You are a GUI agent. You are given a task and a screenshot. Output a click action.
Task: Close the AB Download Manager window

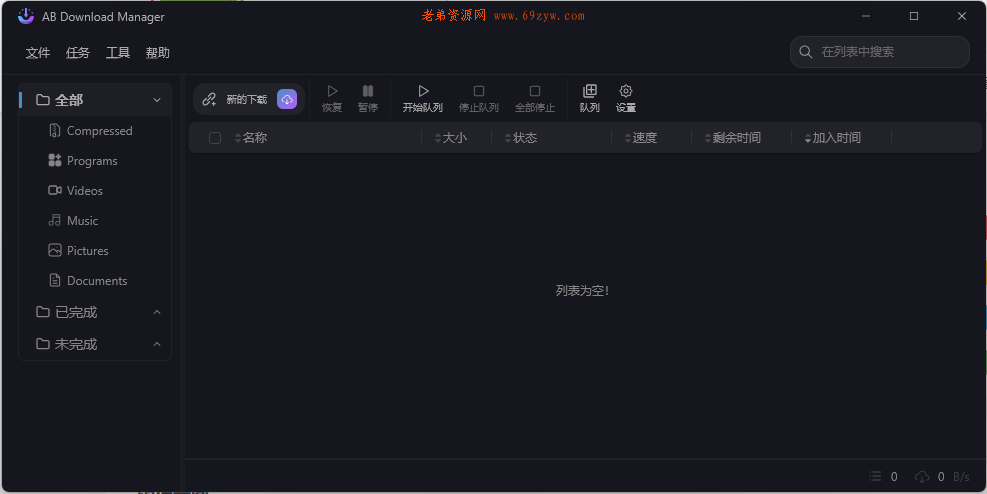tap(962, 16)
